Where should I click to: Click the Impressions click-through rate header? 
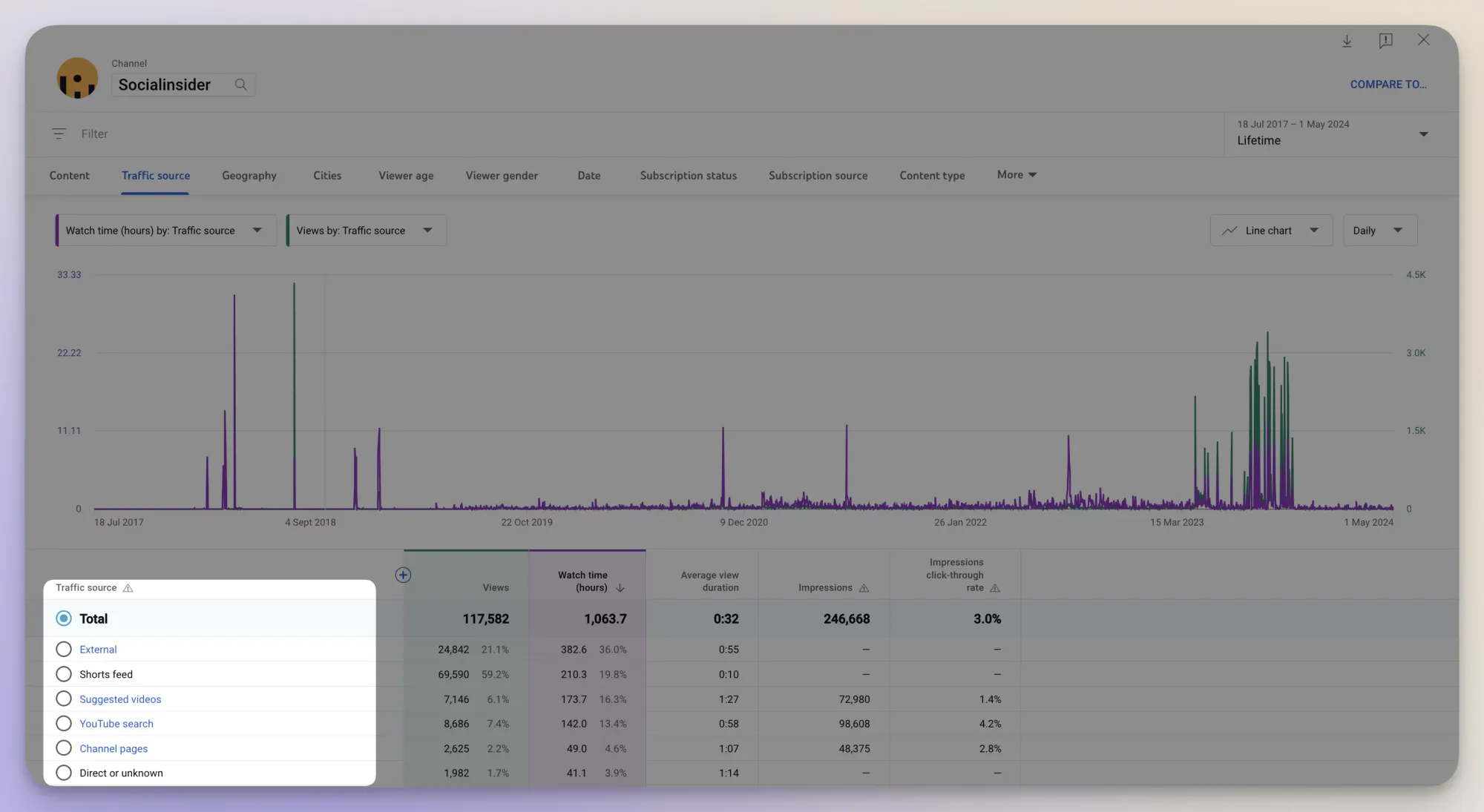pyautogui.click(x=955, y=575)
